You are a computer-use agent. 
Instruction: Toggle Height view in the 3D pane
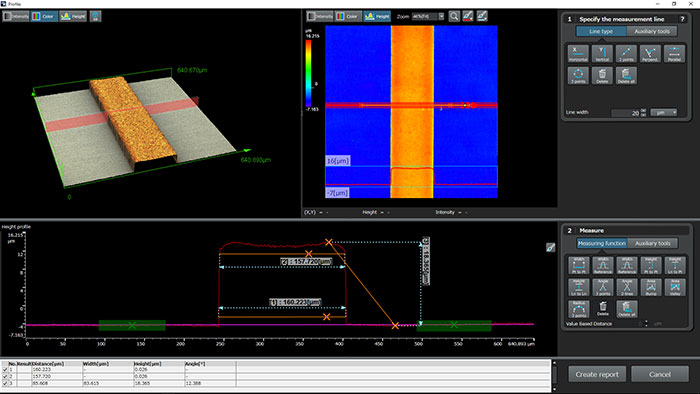pos(73,17)
